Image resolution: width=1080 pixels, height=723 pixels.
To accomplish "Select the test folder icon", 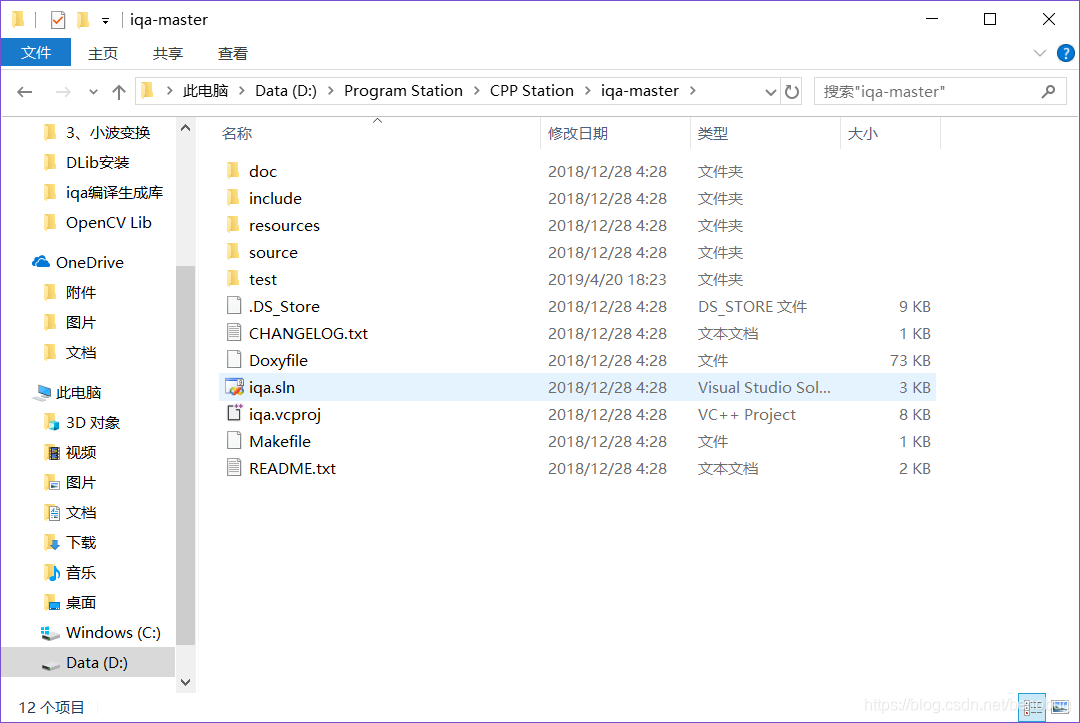I will coord(233,279).
